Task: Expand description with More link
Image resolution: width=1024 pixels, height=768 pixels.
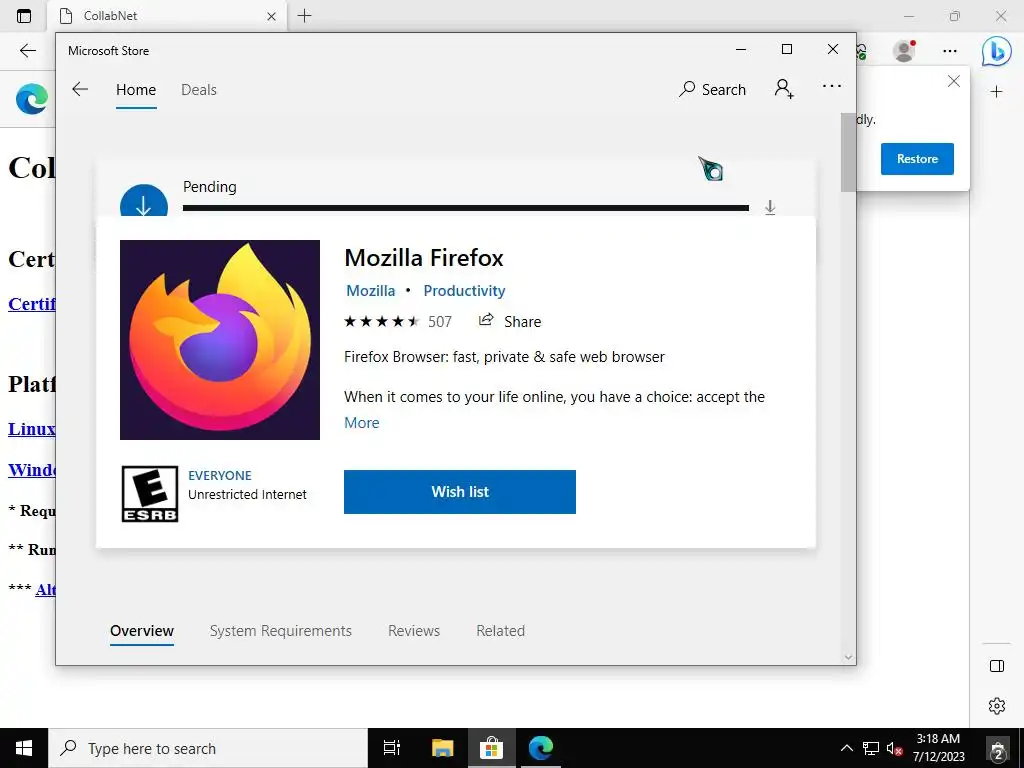Action: pos(362,423)
